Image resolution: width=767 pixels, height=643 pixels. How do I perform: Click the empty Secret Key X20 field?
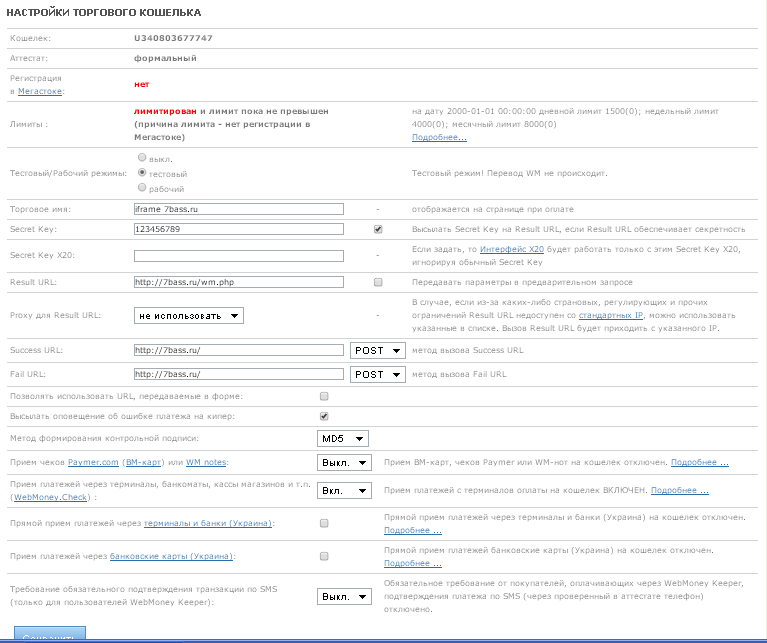click(x=238, y=256)
